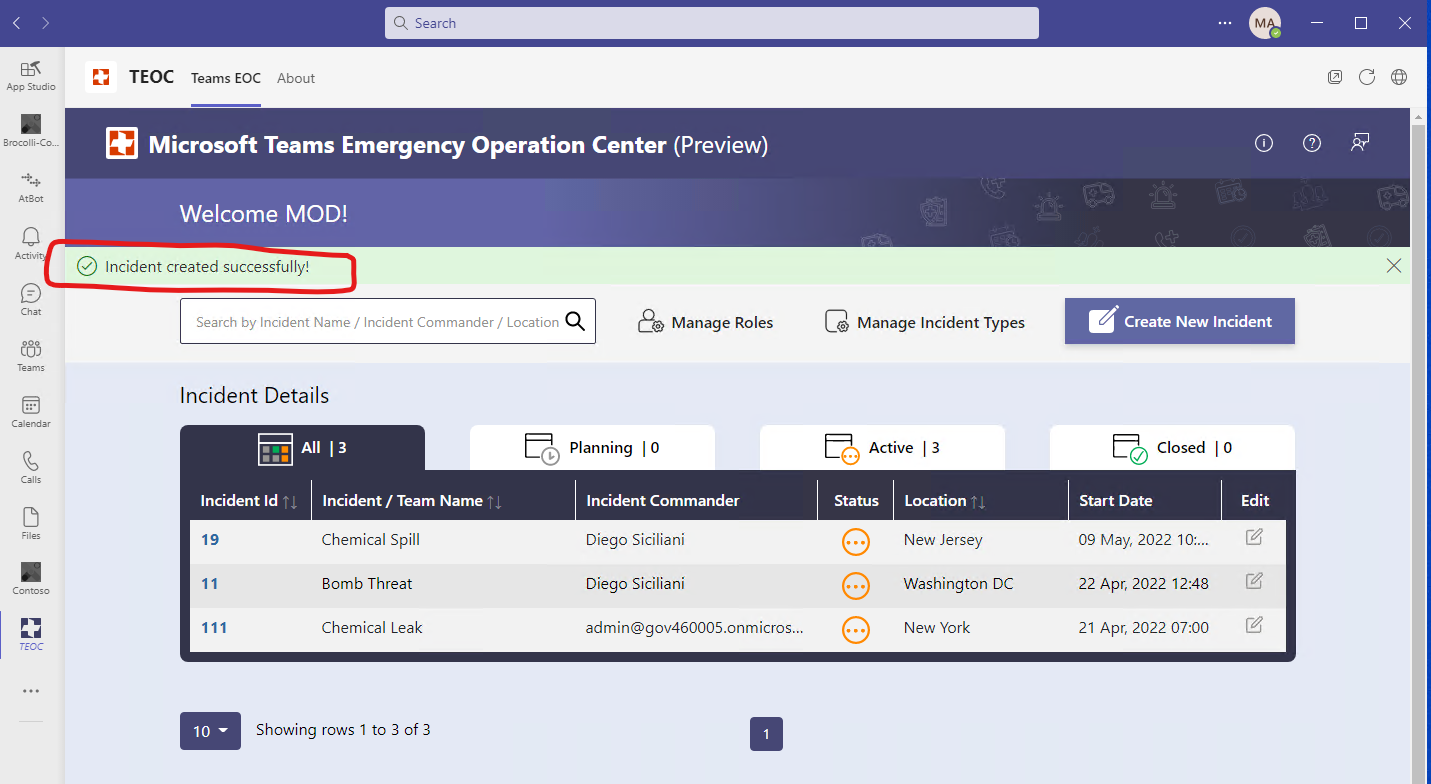Open the rows-per-page dropdown showing 10
This screenshot has height=784, width=1431.
(x=210, y=730)
